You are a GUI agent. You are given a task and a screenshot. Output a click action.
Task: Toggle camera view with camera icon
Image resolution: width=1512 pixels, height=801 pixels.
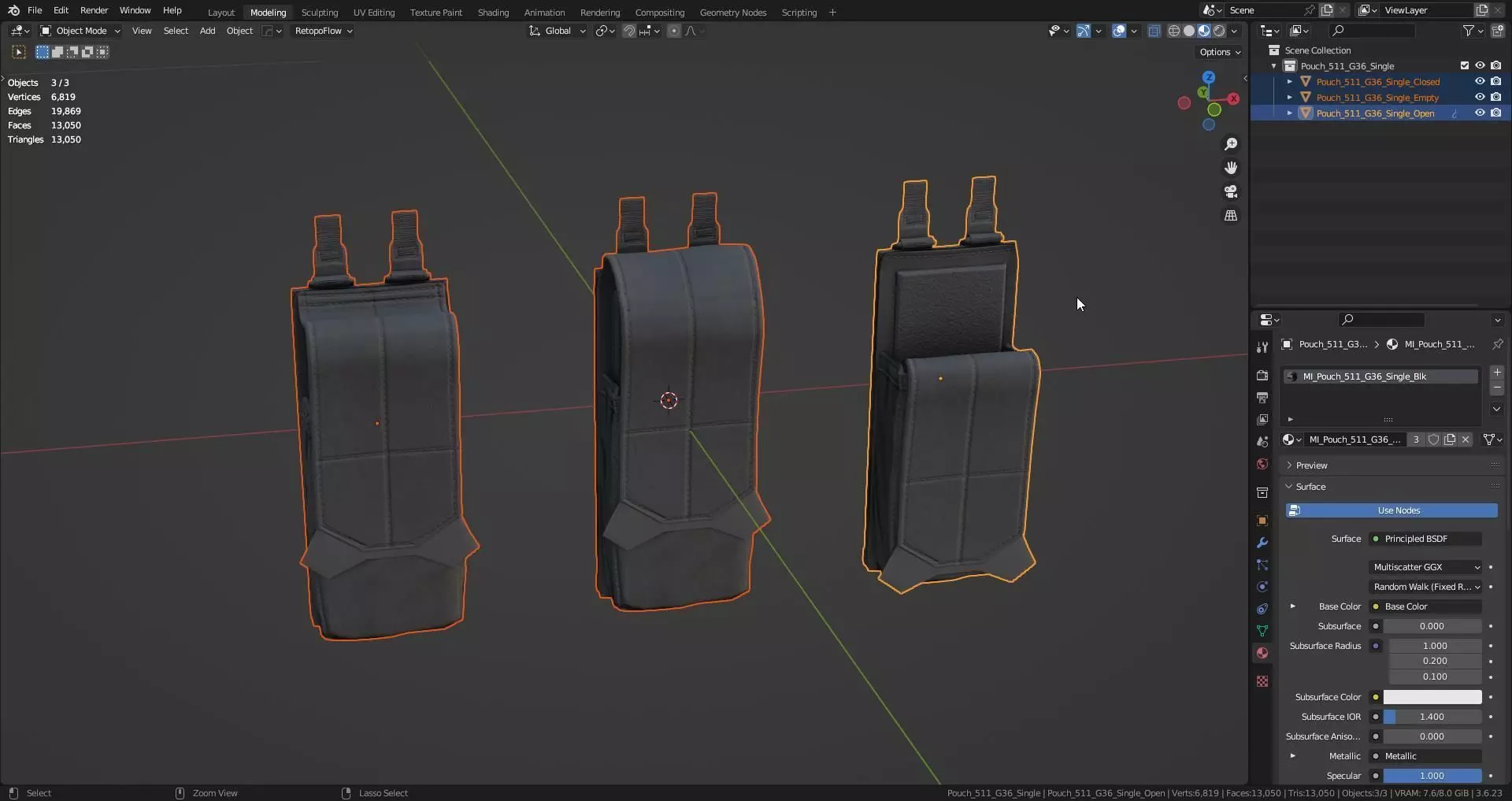point(1231,191)
